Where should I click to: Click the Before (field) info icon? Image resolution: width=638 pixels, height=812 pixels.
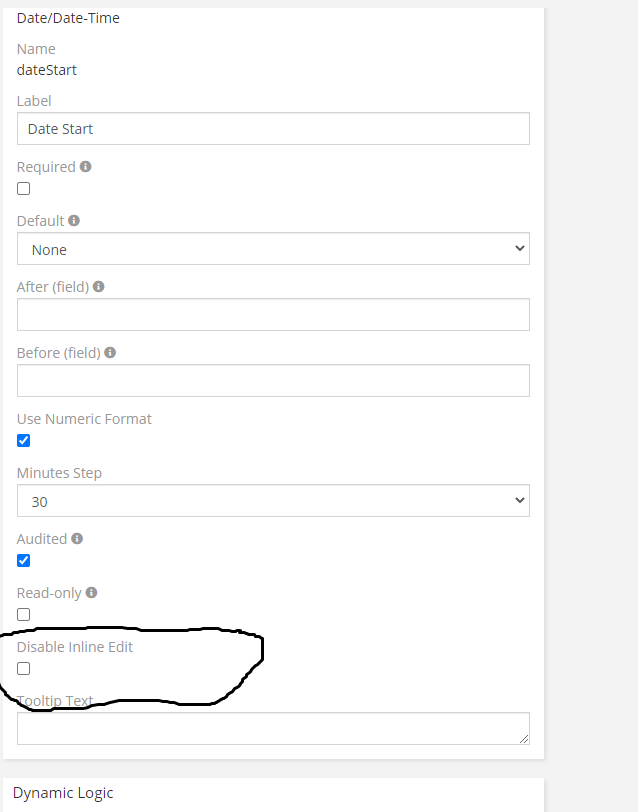110,353
